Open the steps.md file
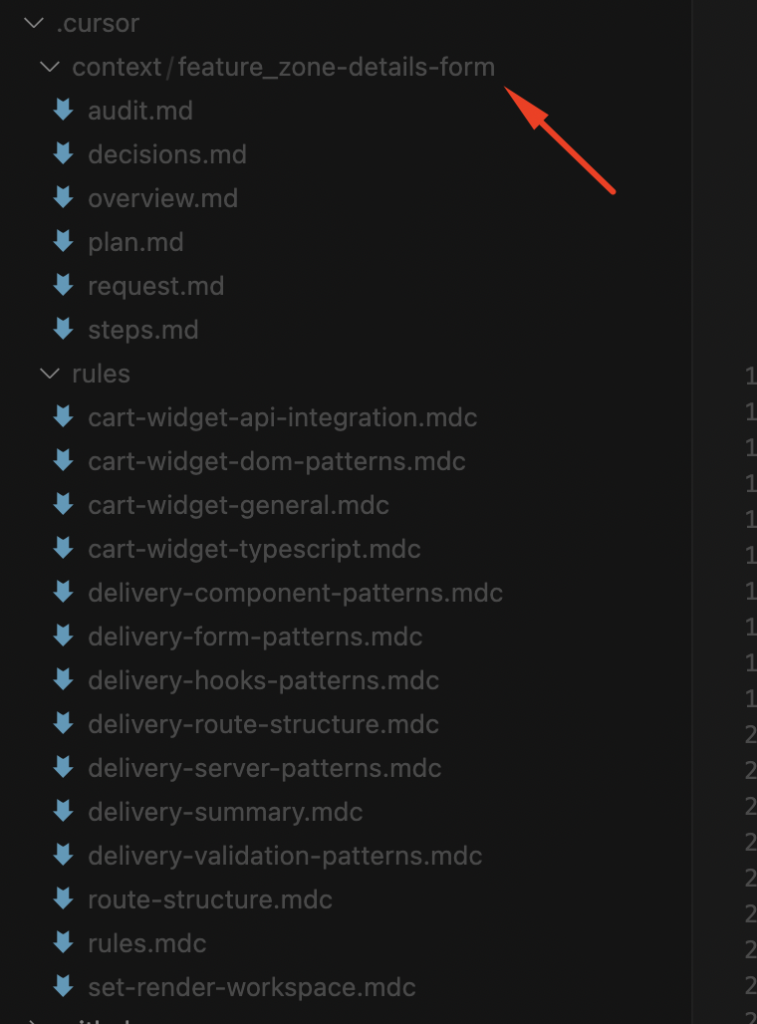The image size is (757, 1024). pos(143,330)
